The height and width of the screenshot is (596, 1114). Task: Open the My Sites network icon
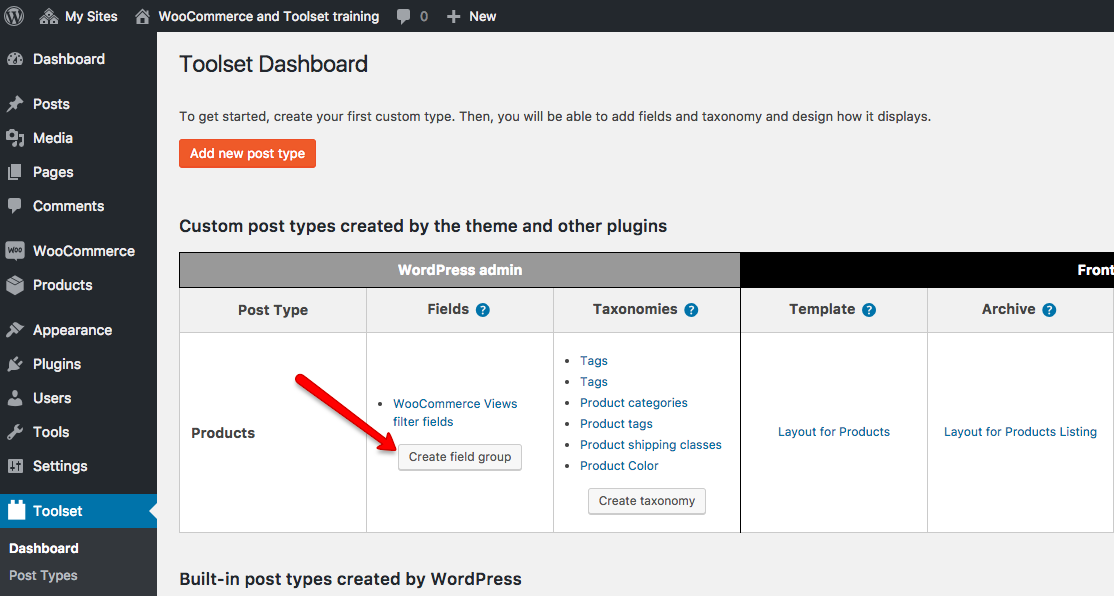[x=48, y=16]
